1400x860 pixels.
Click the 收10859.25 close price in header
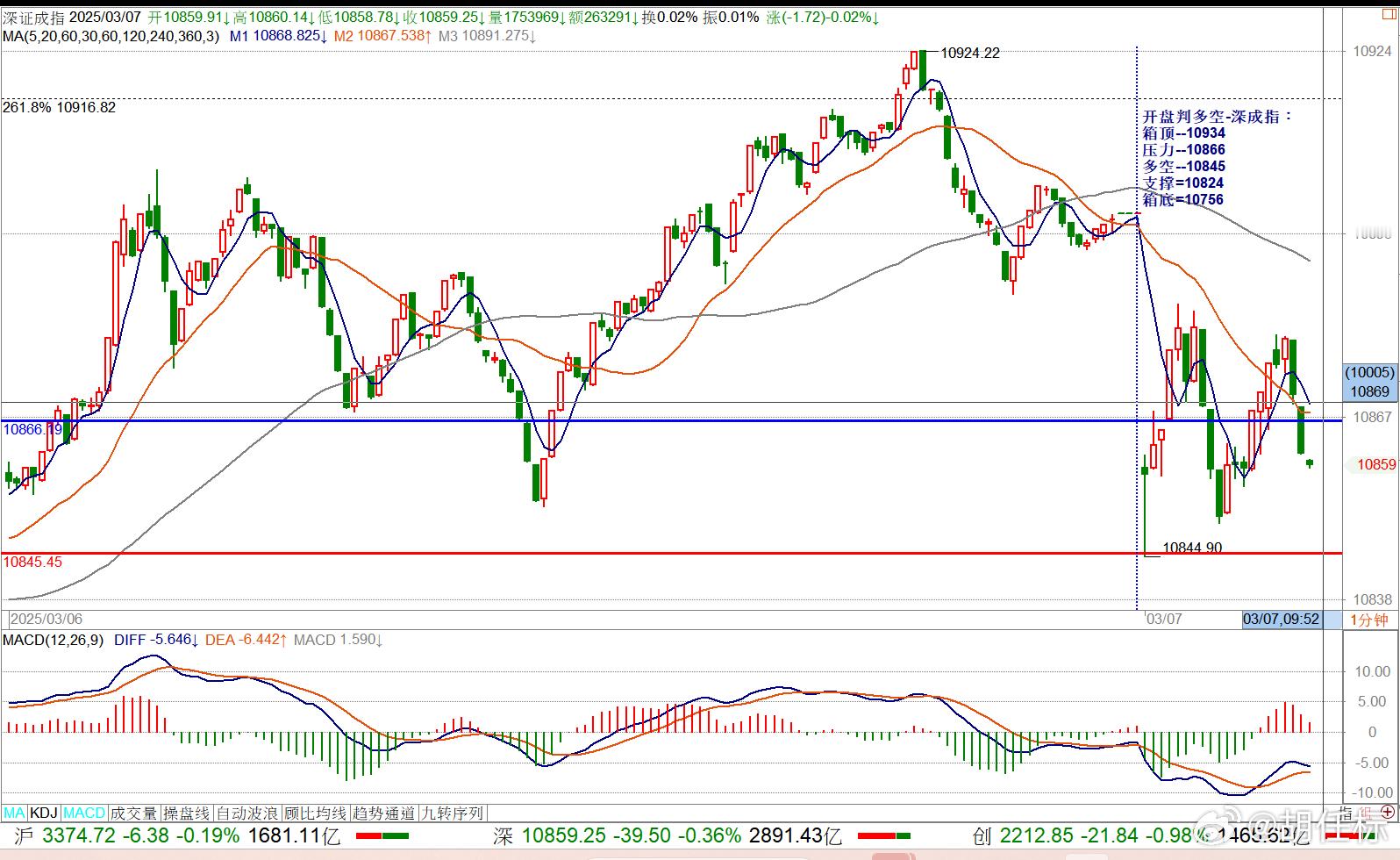point(446,17)
